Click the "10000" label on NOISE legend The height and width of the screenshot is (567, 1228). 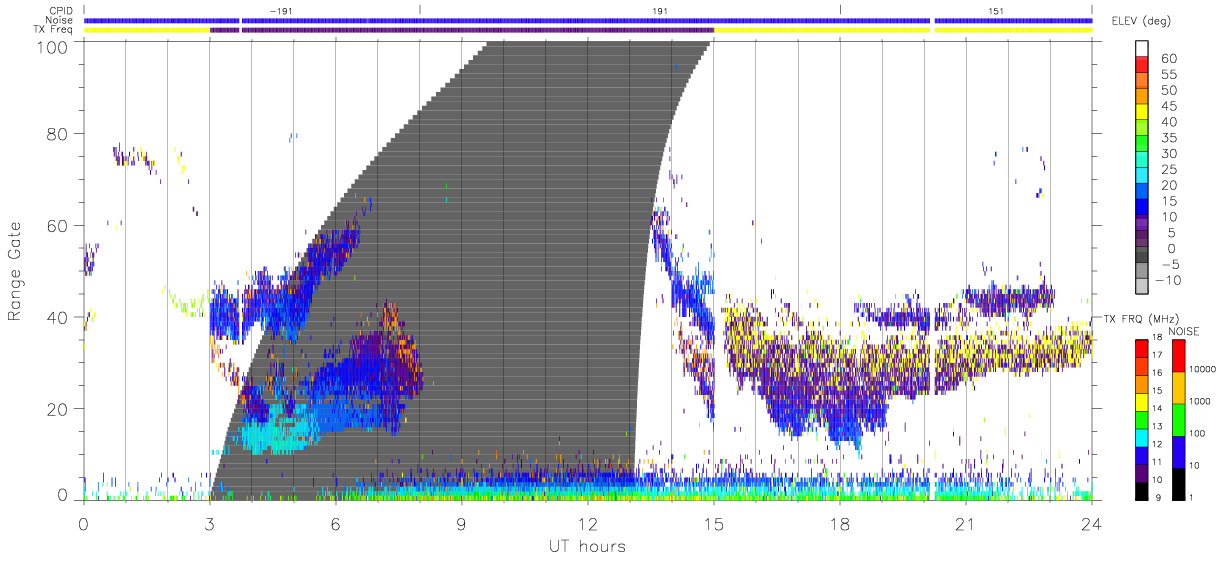(1205, 369)
